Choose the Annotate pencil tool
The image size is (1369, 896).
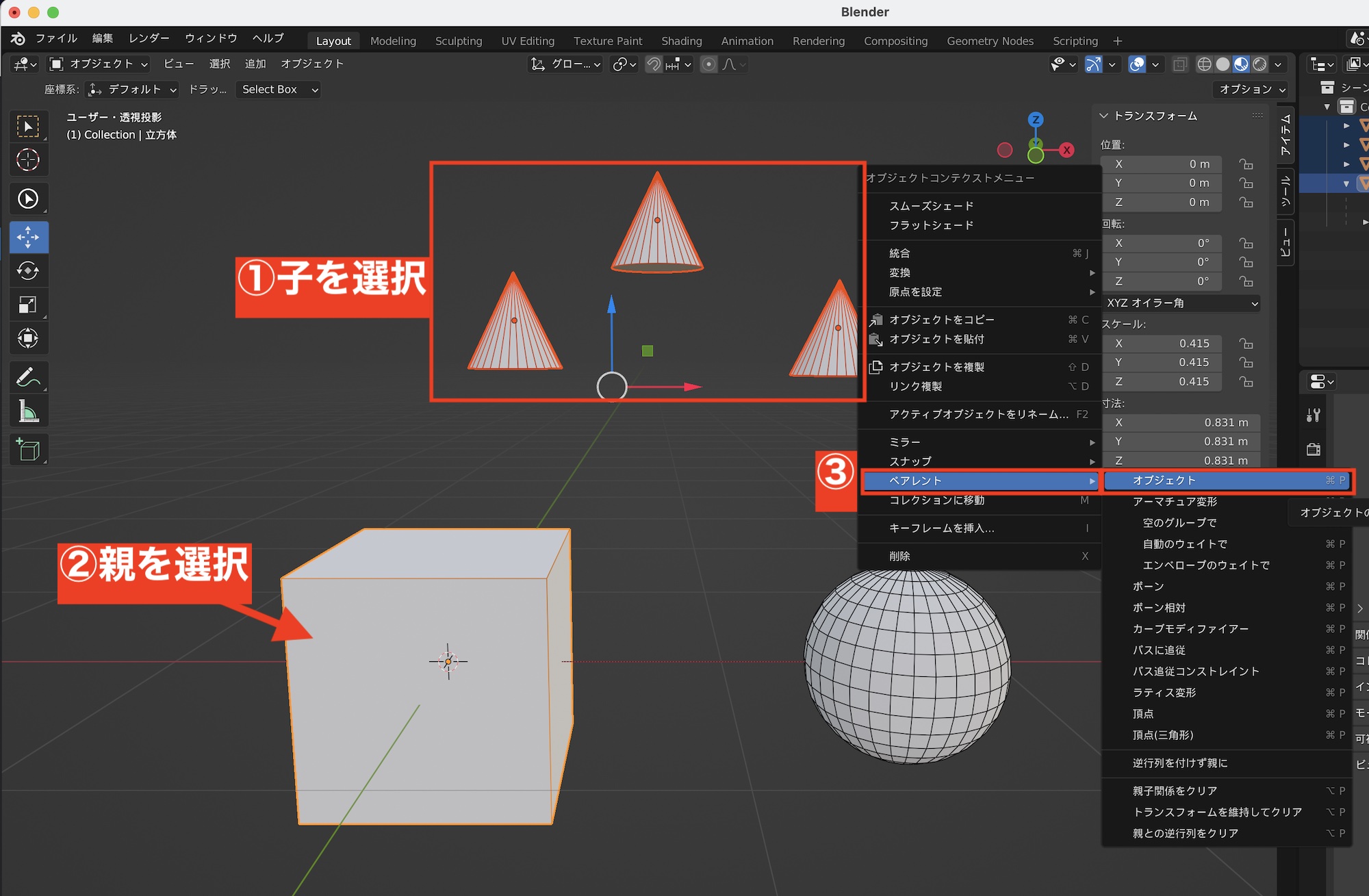(28, 377)
